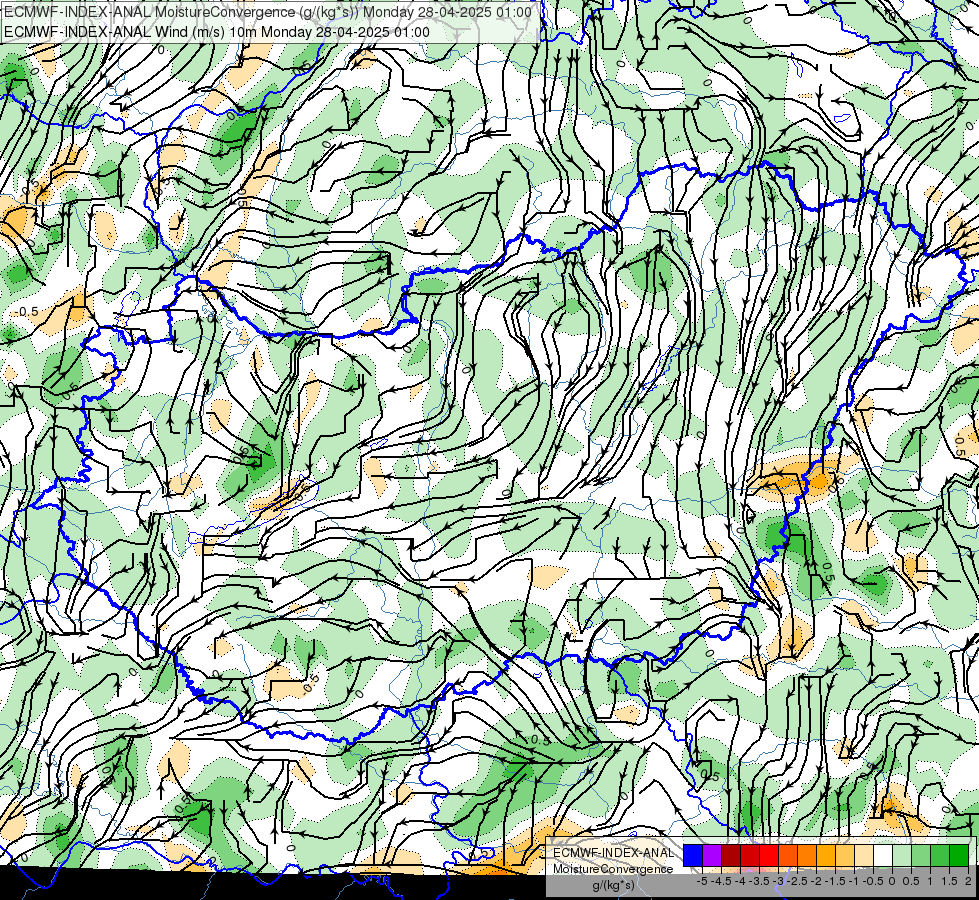Click the -4.5 legend tick label
The width and height of the screenshot is (979, 900).
[723, 881]
